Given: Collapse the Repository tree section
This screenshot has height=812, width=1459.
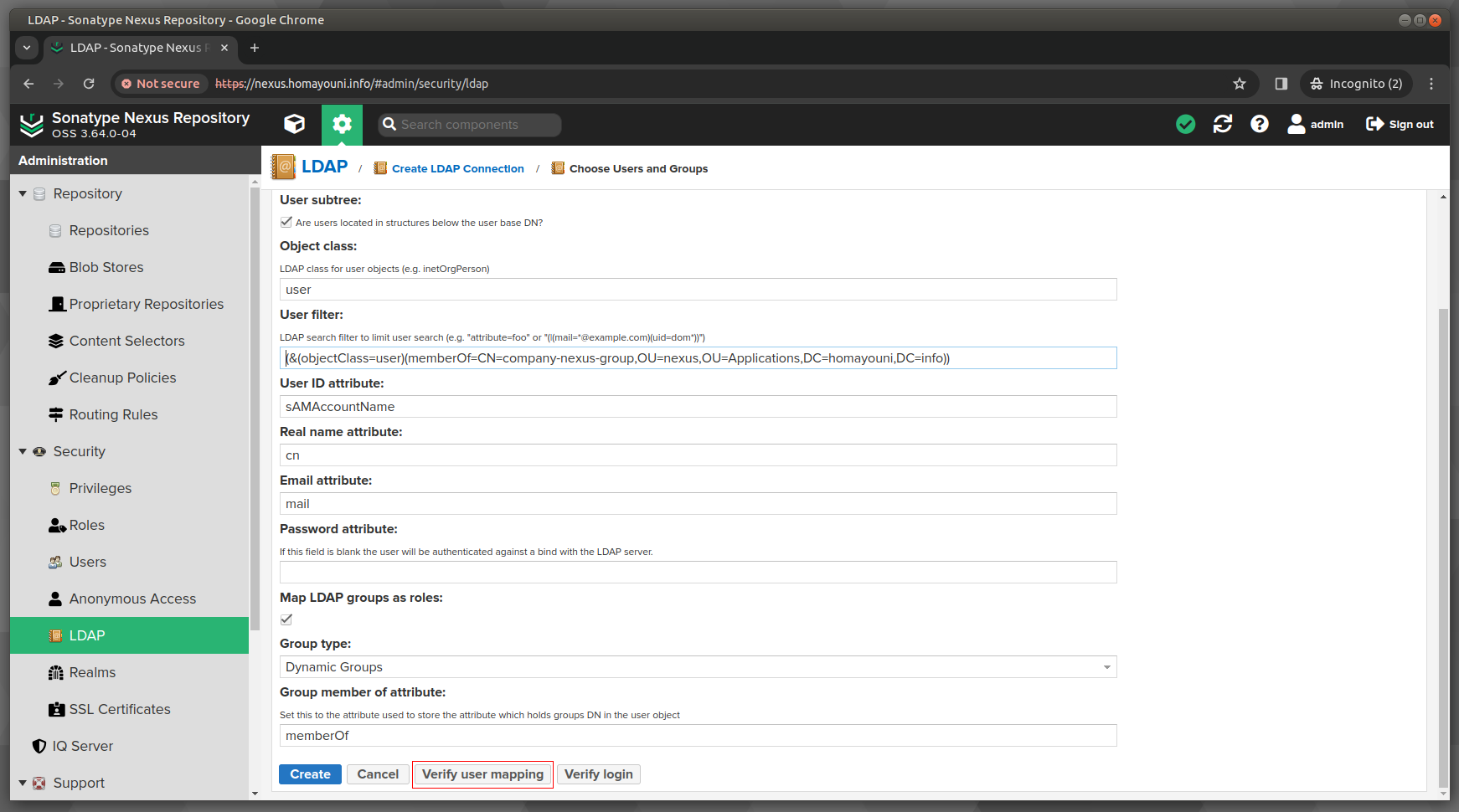Looking at the screenshot, I should click(x=23, y=193).
